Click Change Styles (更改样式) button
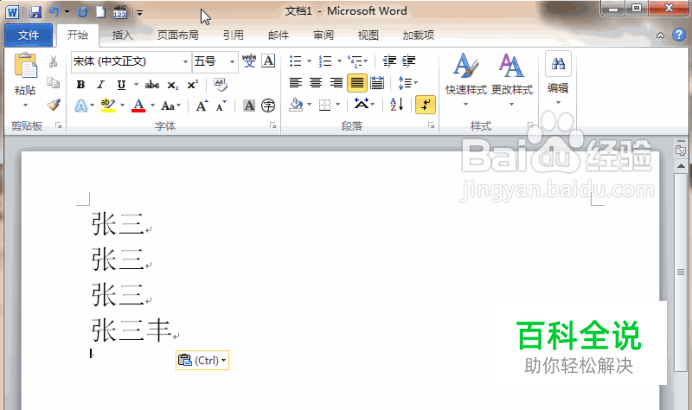The image size is (692, 410). [x=512, y=79]
